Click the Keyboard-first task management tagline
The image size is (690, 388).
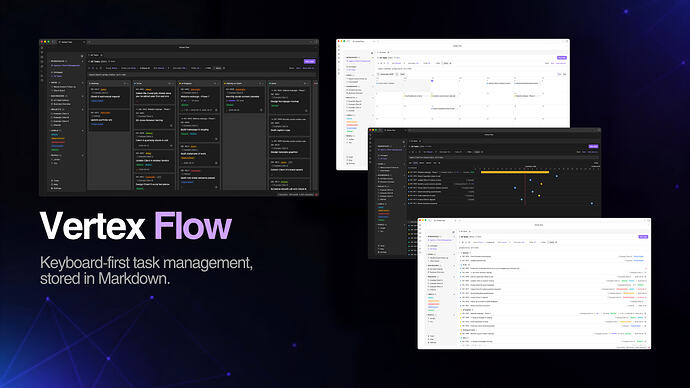[146, 271]
